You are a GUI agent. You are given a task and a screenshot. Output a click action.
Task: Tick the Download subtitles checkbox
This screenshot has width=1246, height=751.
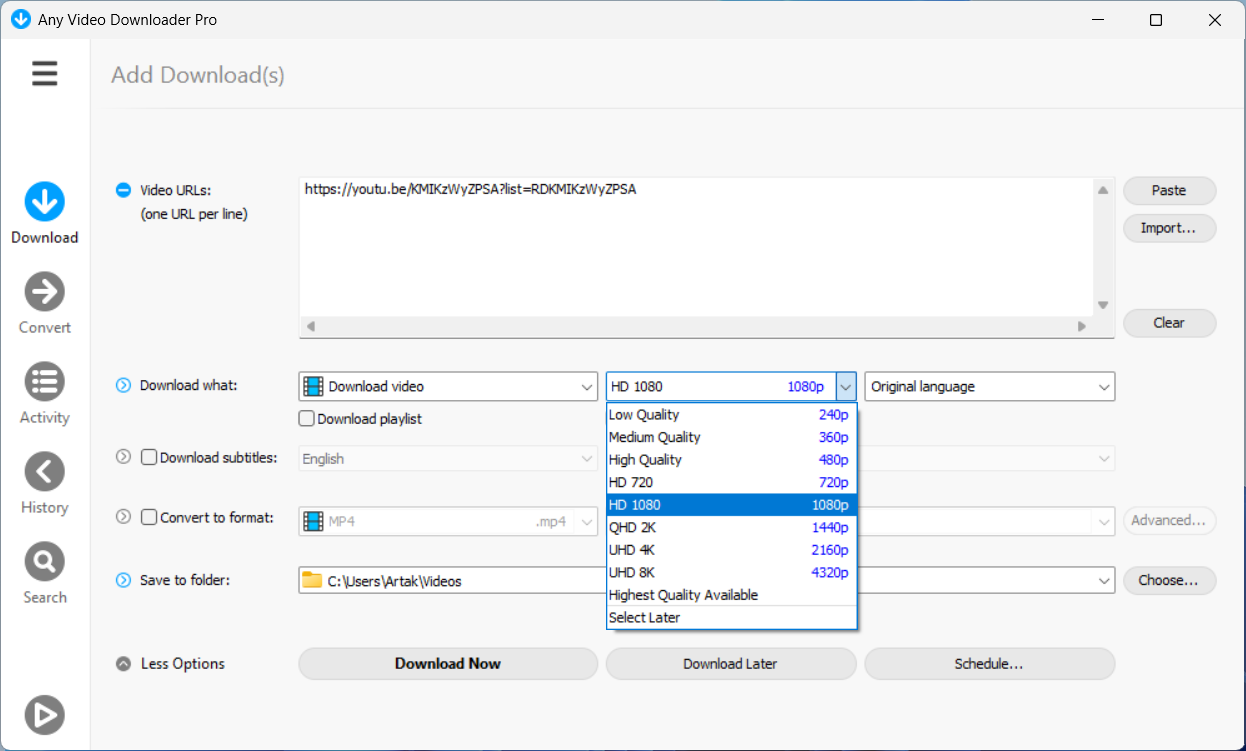coord(149,458)
